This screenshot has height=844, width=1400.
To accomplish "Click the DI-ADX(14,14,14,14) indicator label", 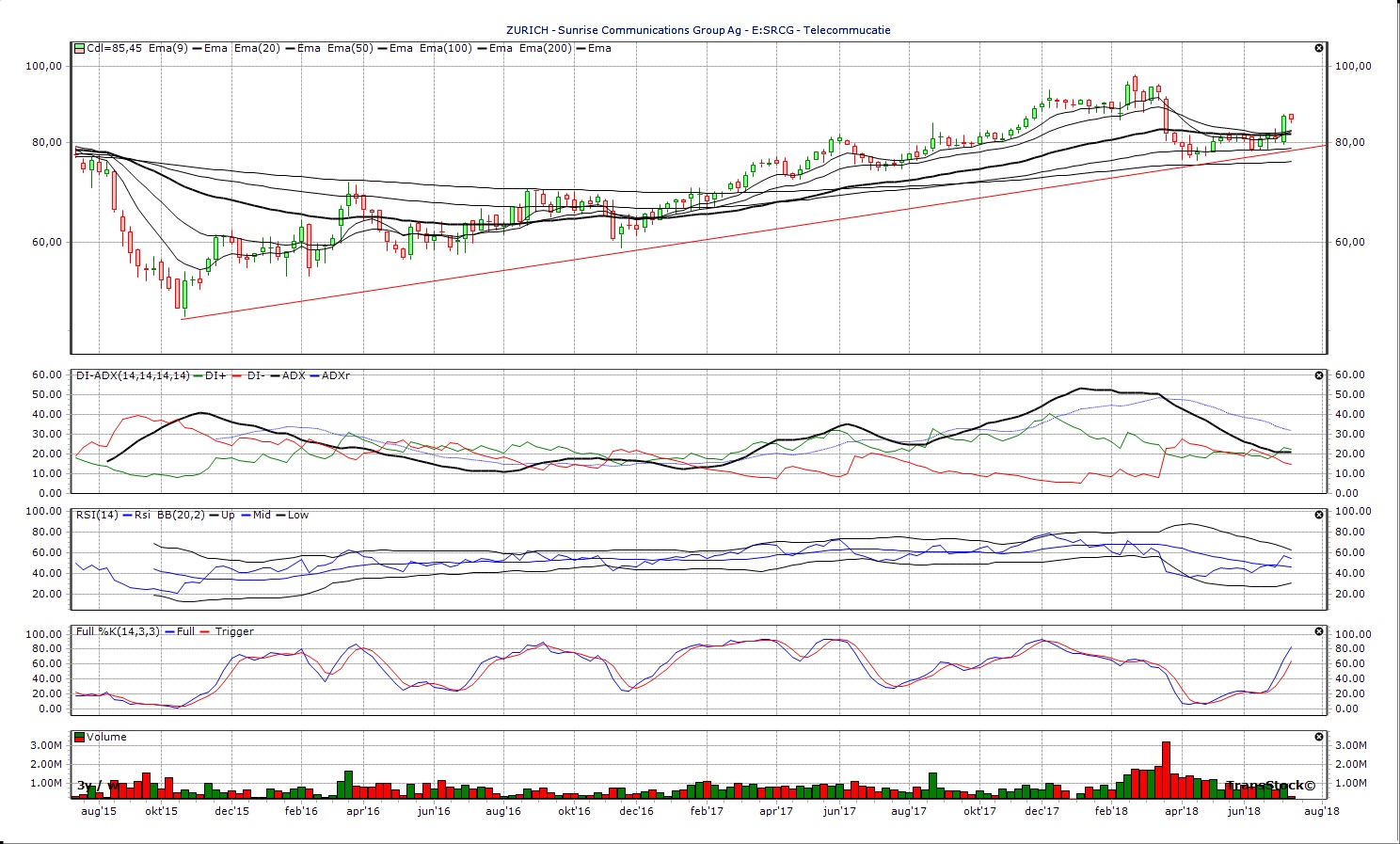I will tap(134, 375).
